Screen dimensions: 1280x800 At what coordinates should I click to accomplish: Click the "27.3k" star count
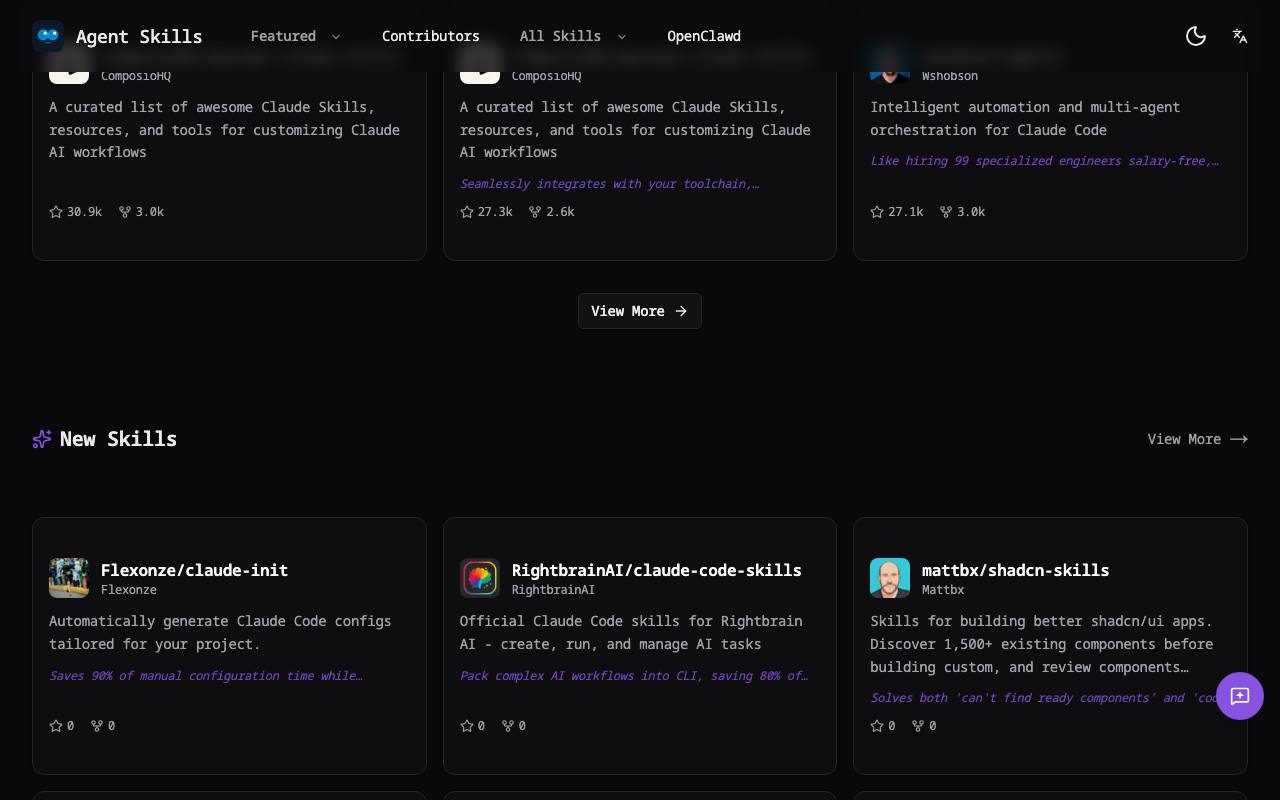(495, 212)
